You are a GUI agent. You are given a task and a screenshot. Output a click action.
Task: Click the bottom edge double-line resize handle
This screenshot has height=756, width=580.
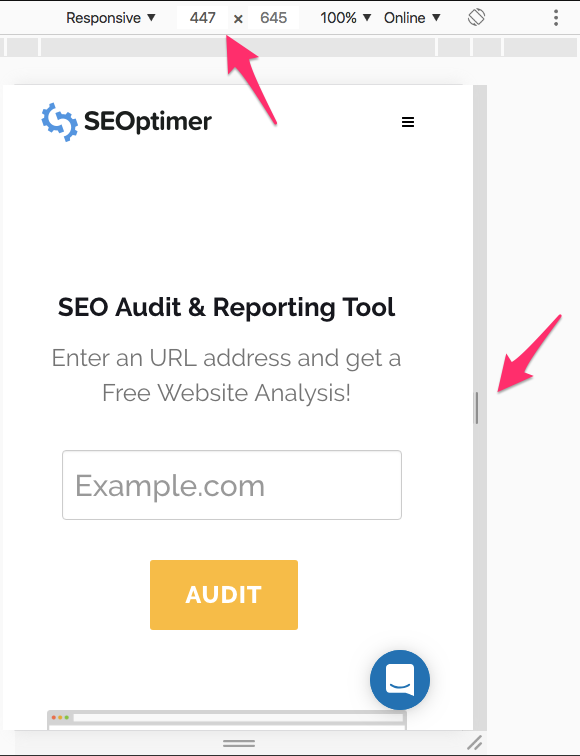[x=239, y=743]
